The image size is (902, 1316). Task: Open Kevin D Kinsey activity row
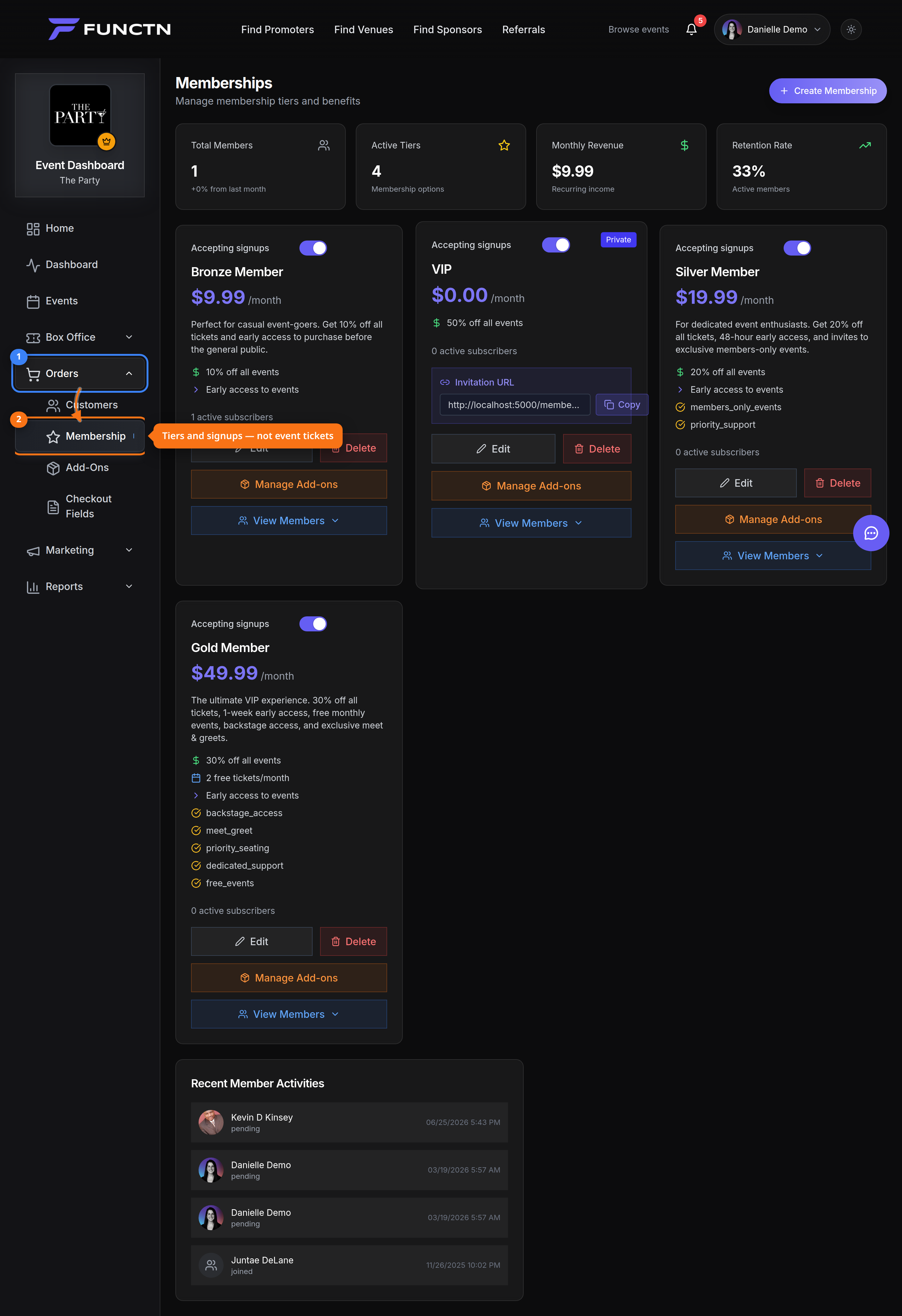pos(349,1122)
